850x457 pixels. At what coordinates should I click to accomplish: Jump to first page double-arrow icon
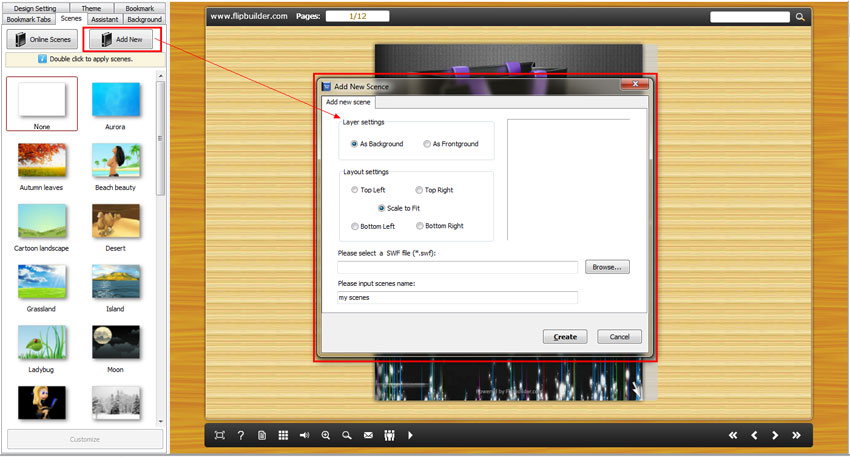(x=733, y=436)
